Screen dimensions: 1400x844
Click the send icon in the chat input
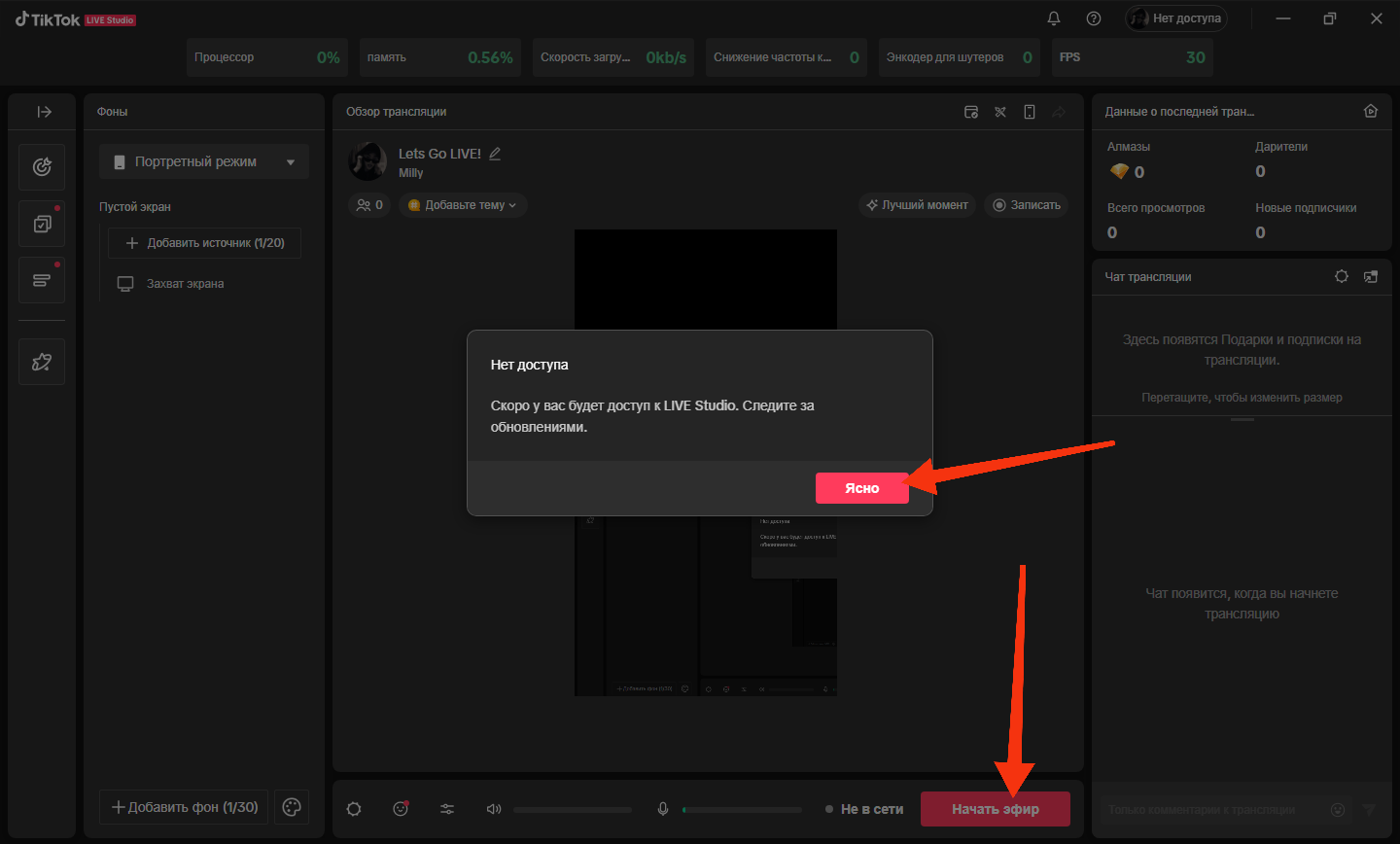1369,810
